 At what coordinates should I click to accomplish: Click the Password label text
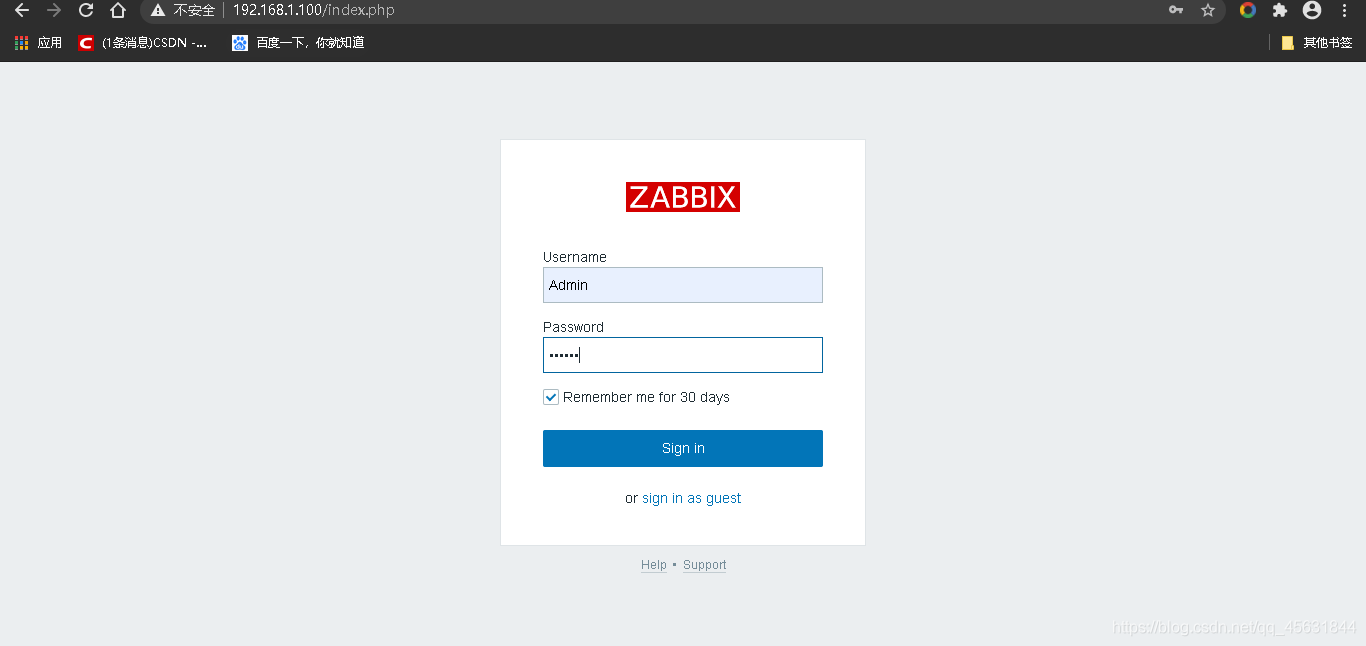point(574,327)
